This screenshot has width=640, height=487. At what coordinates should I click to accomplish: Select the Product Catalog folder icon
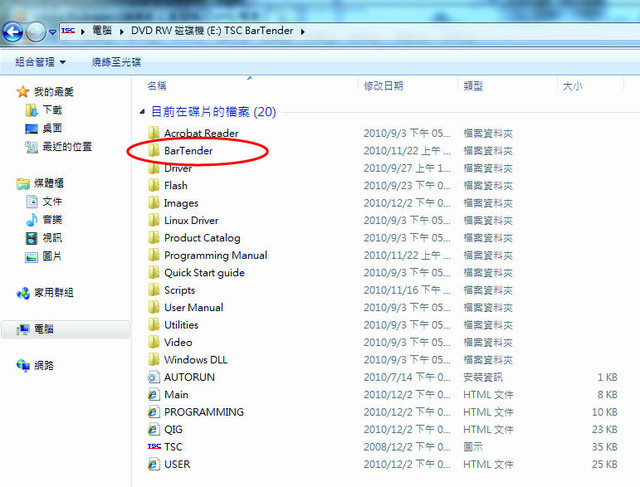[154, 238]
